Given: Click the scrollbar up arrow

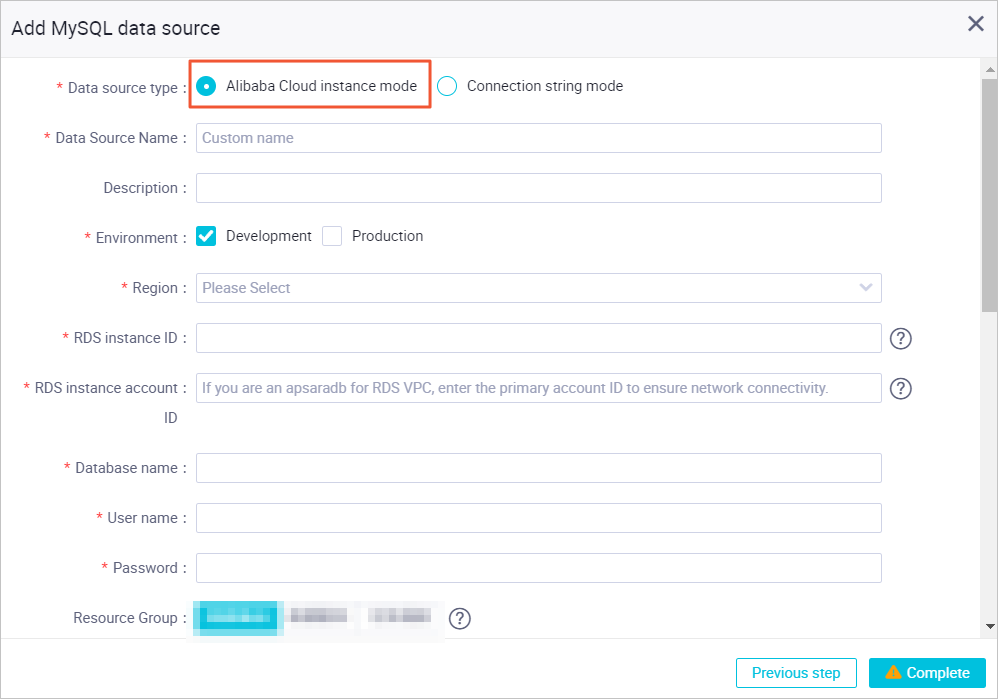Looking at the screenshot, I should tap(990, 69).
